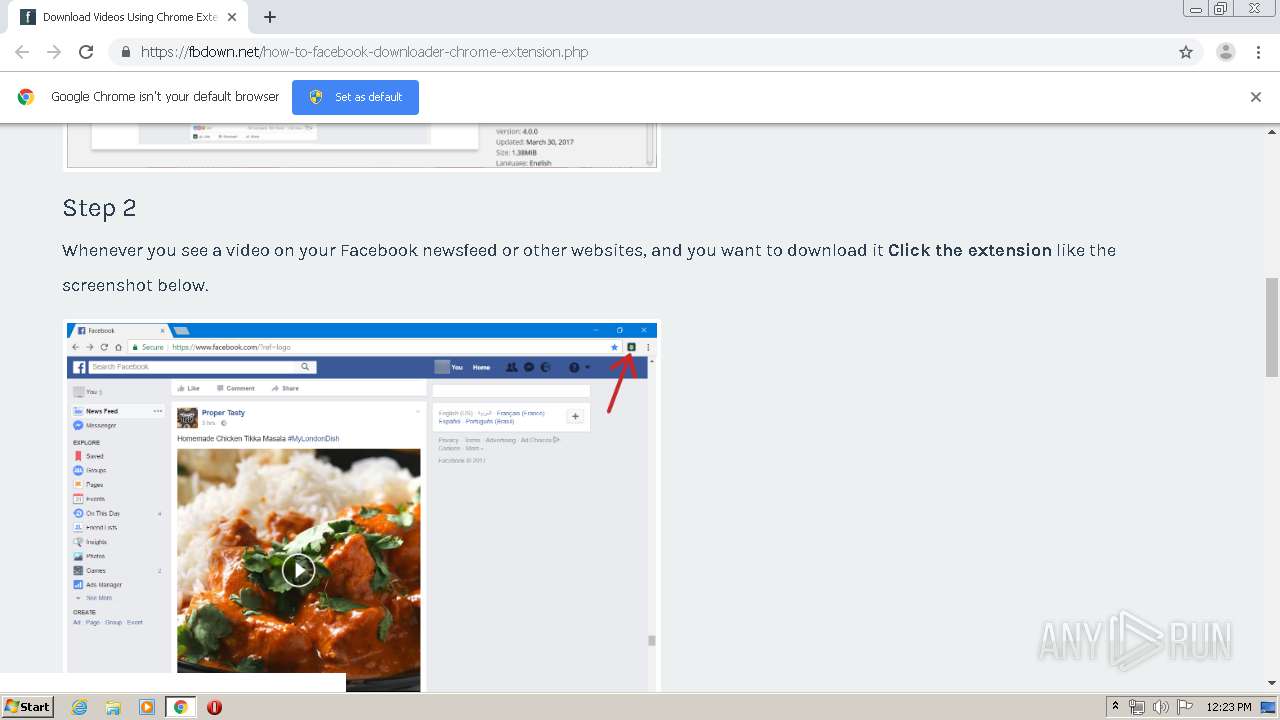Click the 12:23 PM system clock

(x=1229, y=707)
